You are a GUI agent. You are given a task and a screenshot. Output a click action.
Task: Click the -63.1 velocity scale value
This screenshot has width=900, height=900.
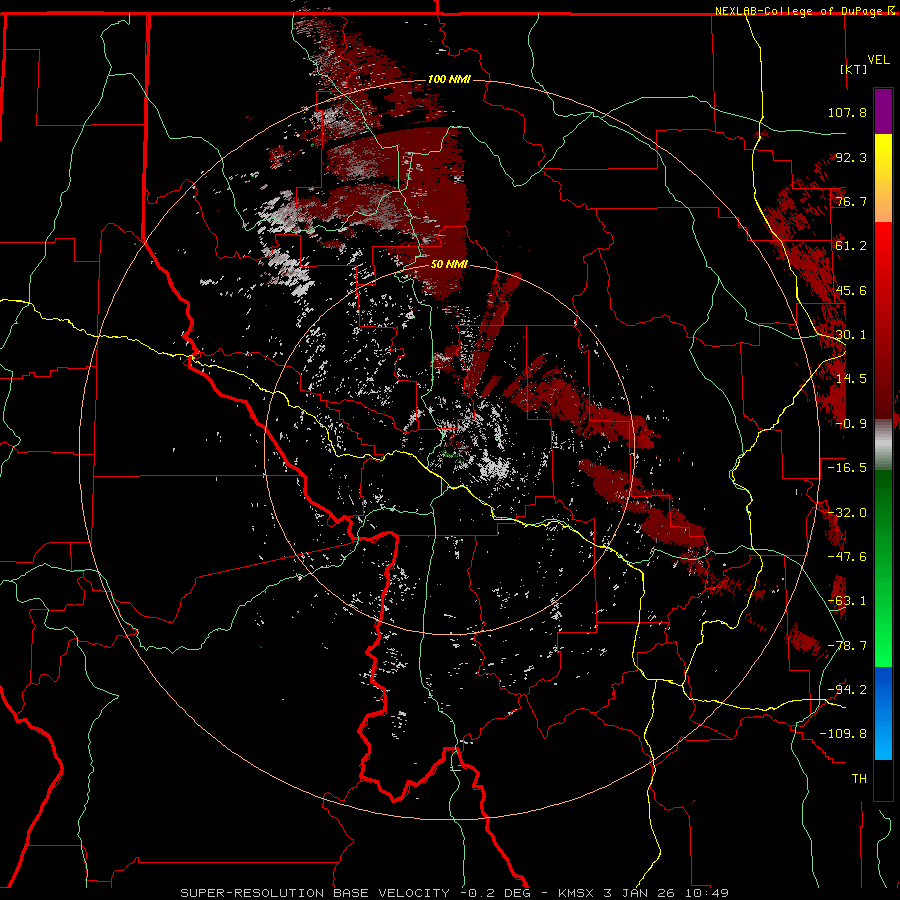point(847,601)
